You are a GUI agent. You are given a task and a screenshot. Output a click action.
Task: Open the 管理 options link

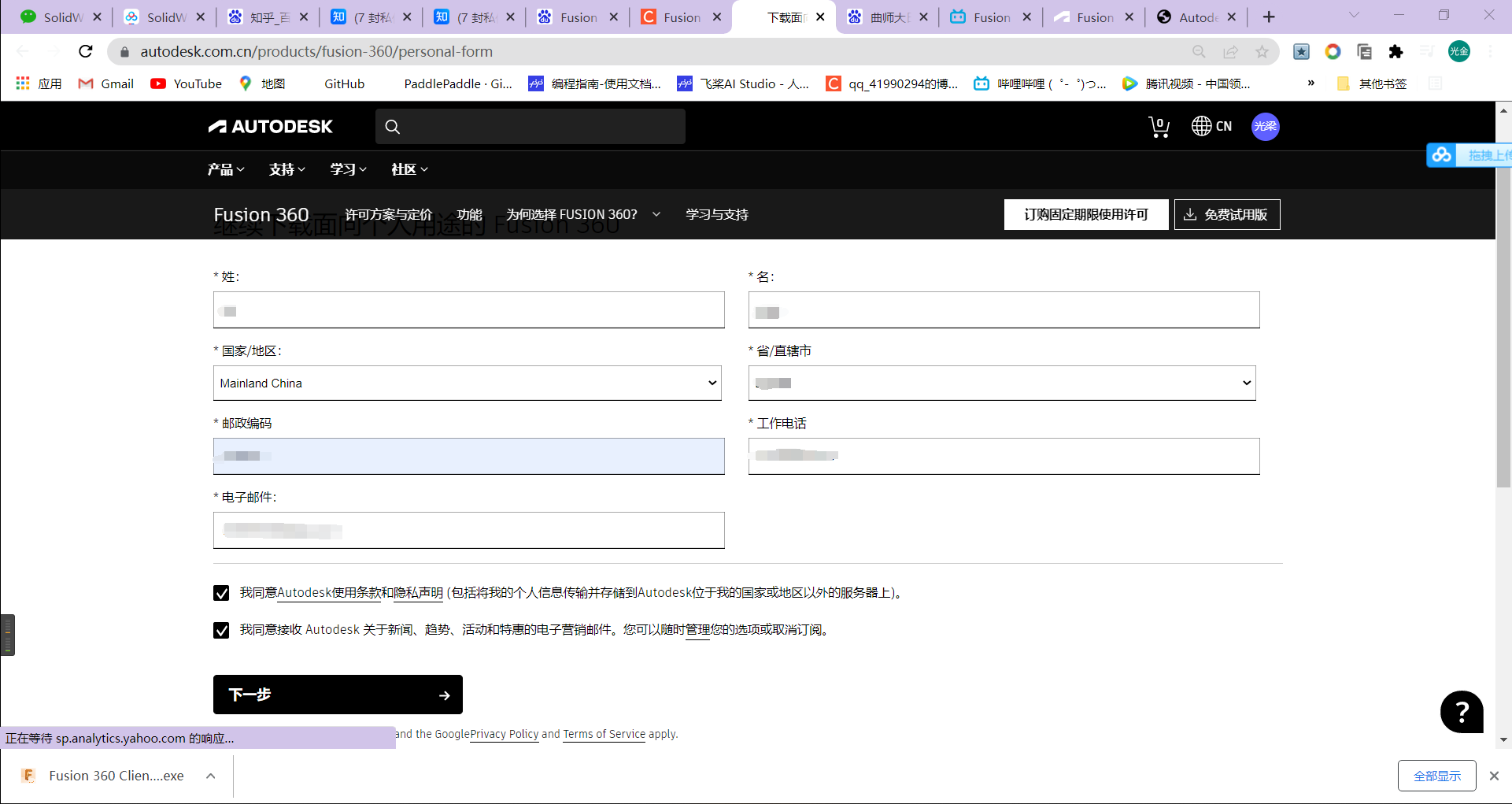[x=697, y=629]
